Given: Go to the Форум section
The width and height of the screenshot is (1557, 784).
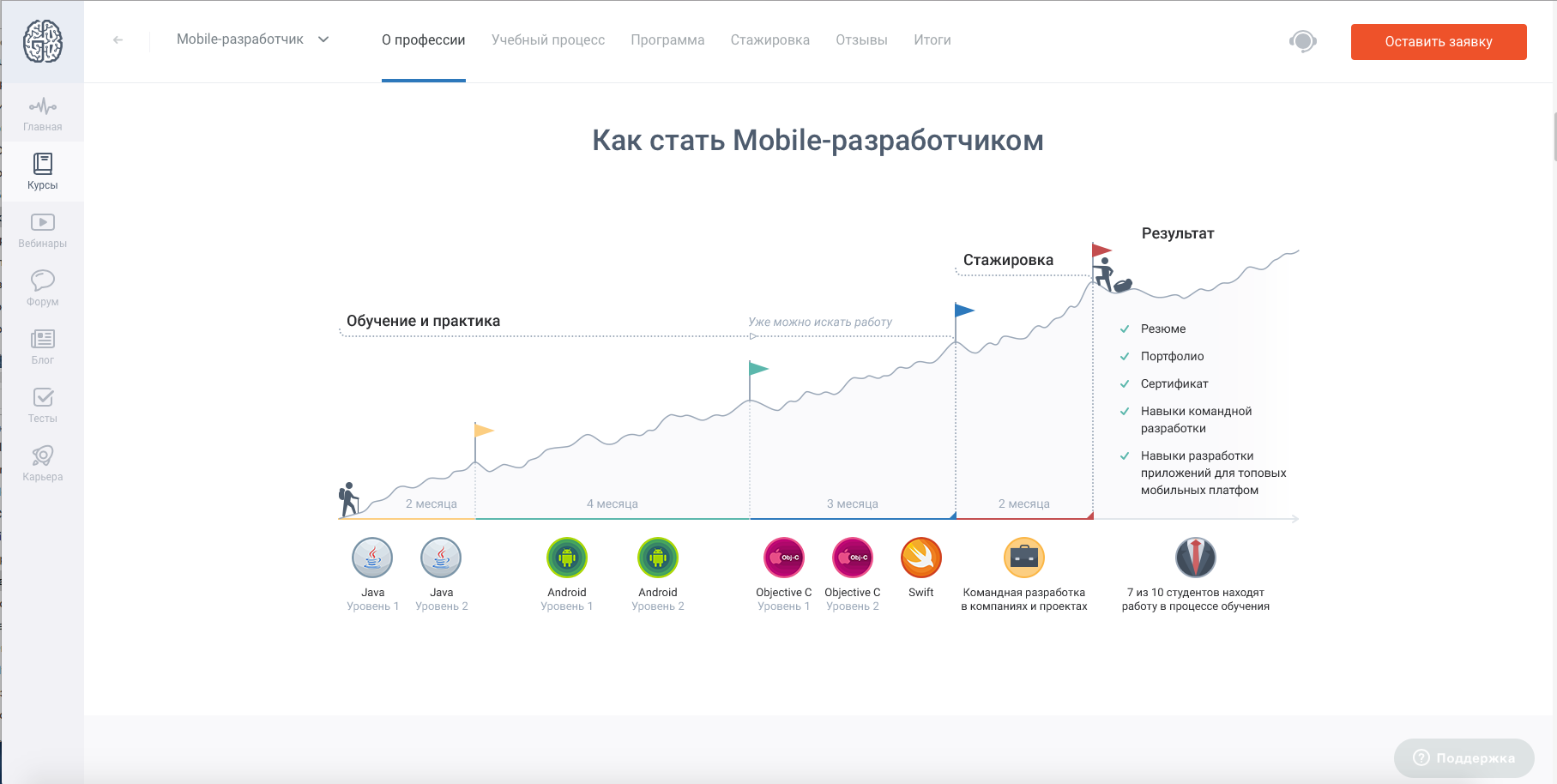Looking at the screenshot, I should [x=42, y=289].
